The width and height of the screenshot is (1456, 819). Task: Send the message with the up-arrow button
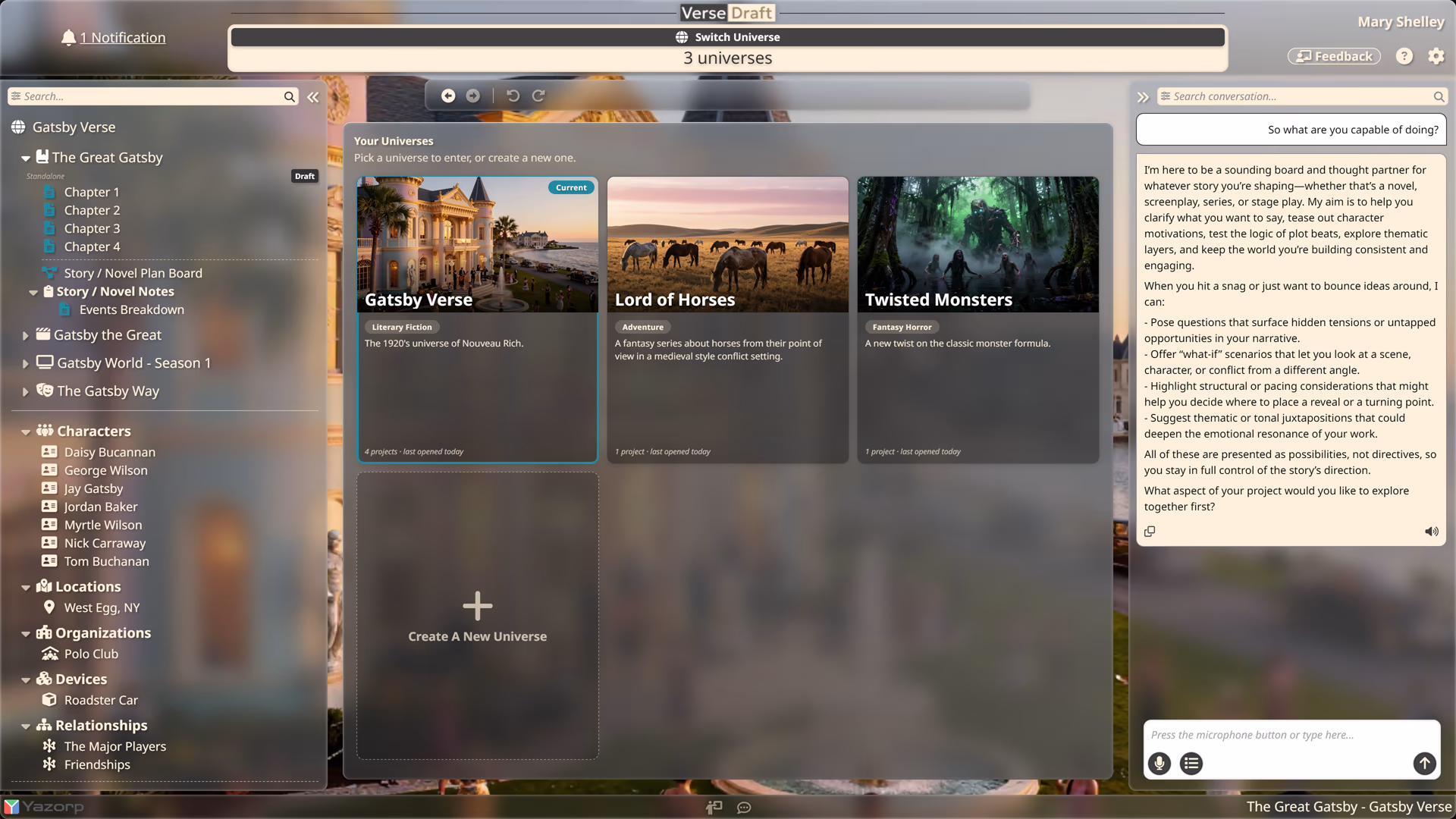click(x=1424, y=764)
